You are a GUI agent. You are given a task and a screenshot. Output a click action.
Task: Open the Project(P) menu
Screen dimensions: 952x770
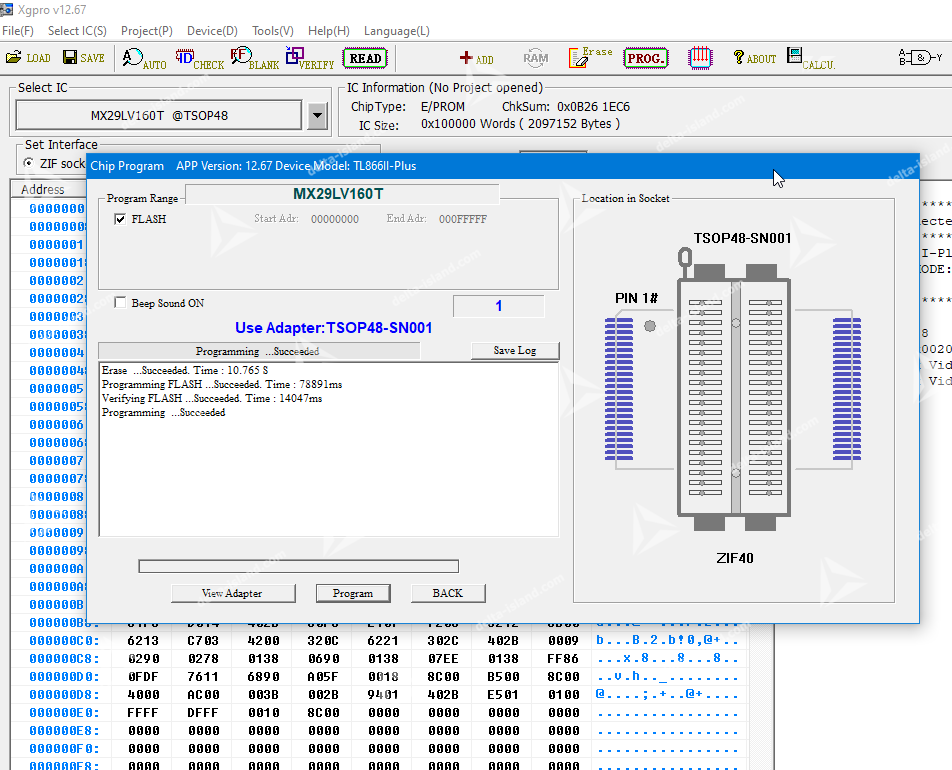pos(146,30)
